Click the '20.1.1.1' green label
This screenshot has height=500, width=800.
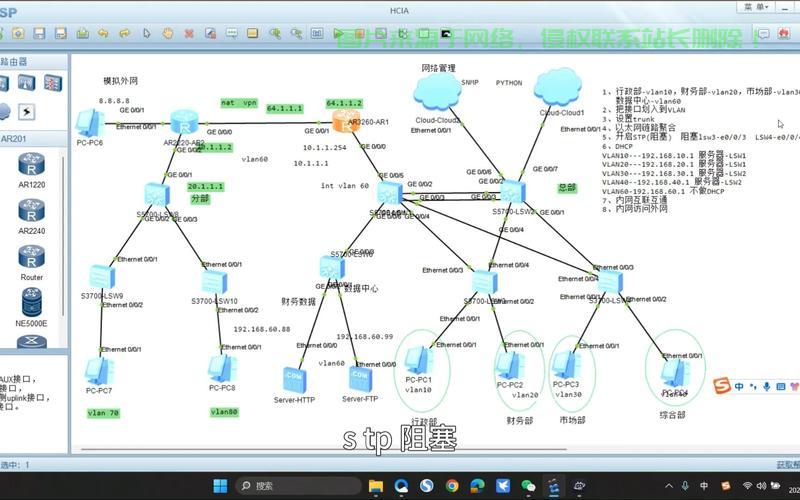(206, 187)
